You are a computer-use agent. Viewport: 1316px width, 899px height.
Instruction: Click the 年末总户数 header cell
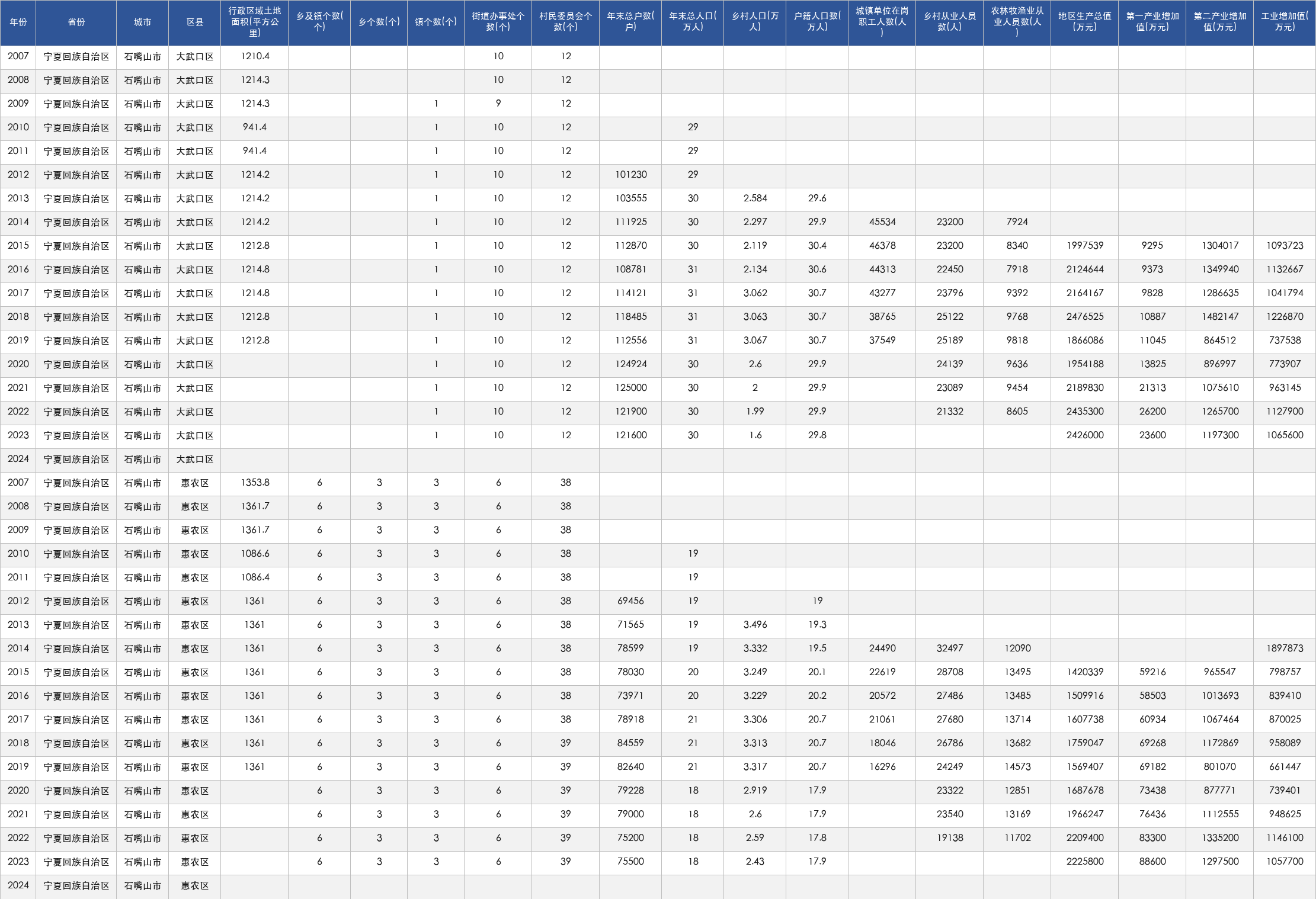630,23
